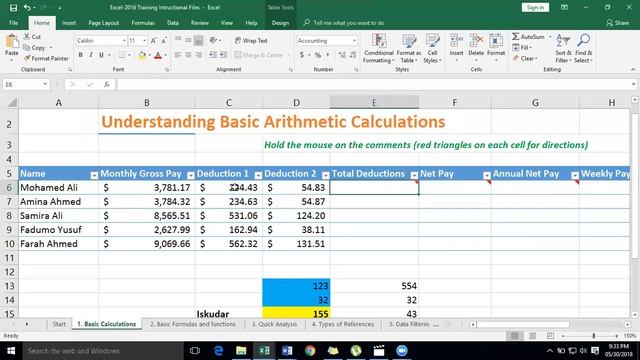This screenshot has width=640, height=360.
Task: Click the Orientation text angle icon
Action: 213,40
